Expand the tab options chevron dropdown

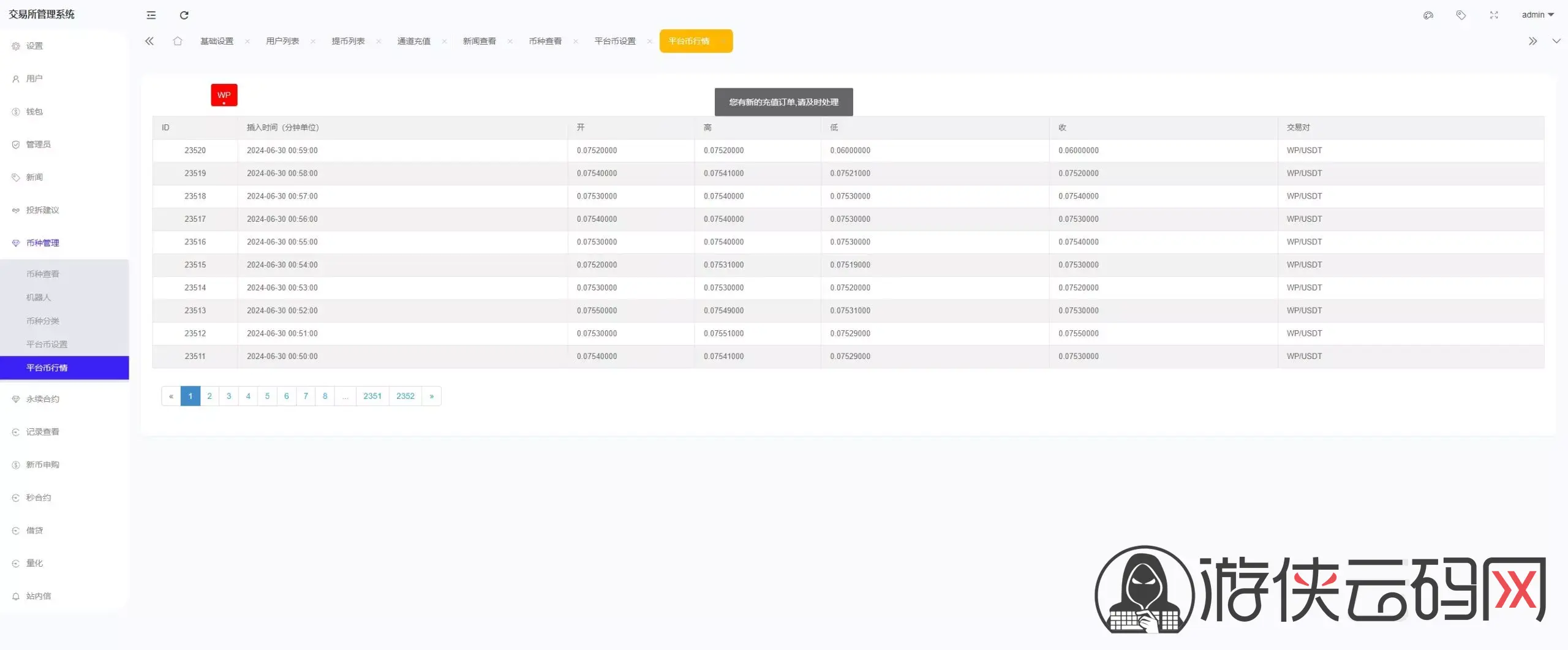1556,41
